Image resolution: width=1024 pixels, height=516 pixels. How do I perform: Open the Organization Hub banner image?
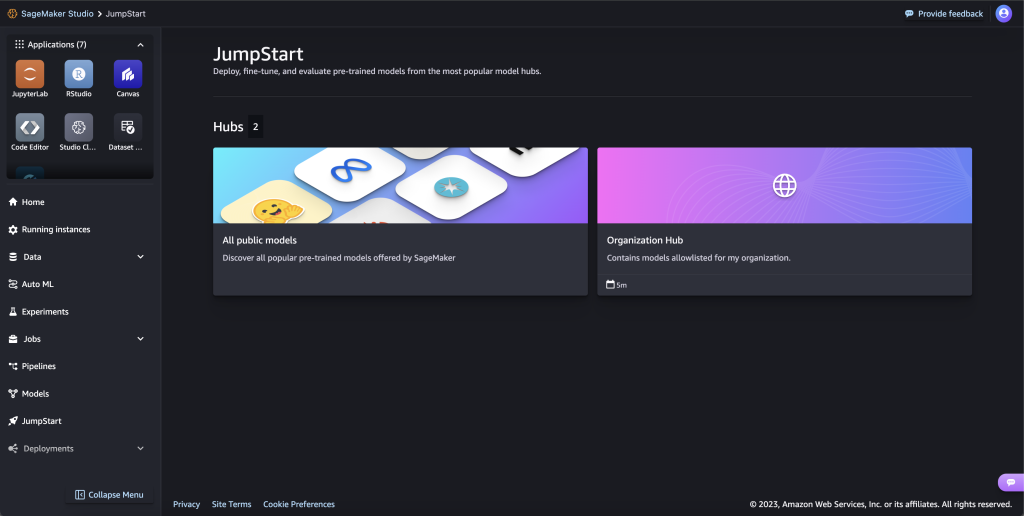pos(784,185)
